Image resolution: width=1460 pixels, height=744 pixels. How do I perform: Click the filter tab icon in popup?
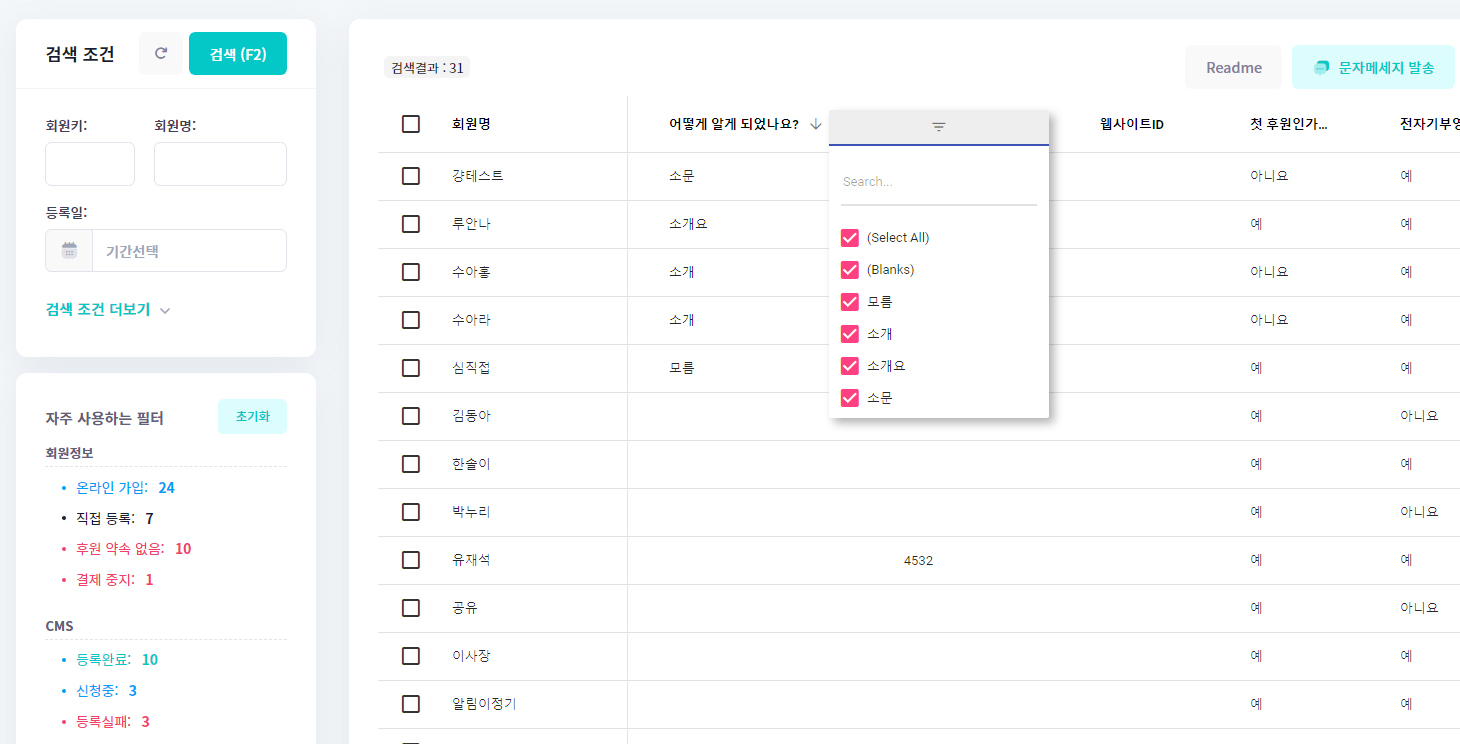938,127
